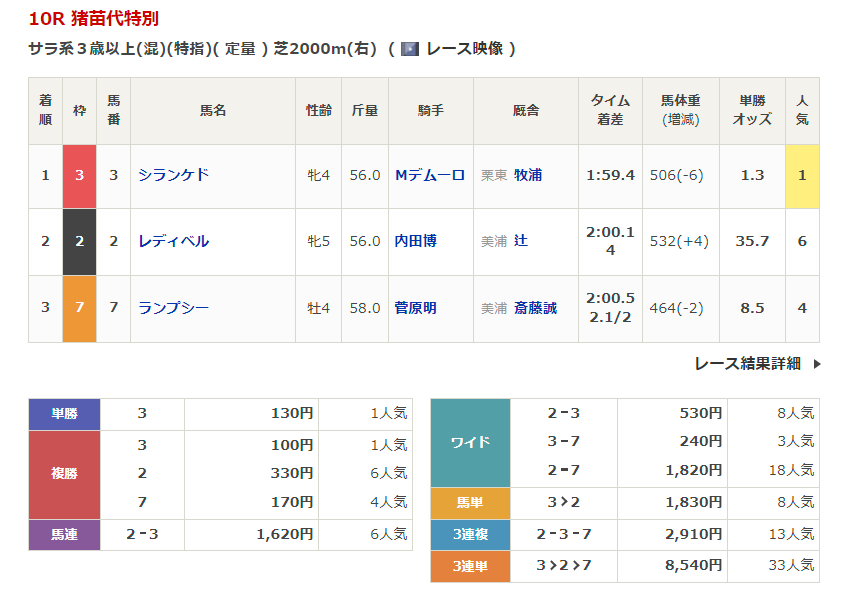Click the 単勝 payout label

tap(64, 414)
